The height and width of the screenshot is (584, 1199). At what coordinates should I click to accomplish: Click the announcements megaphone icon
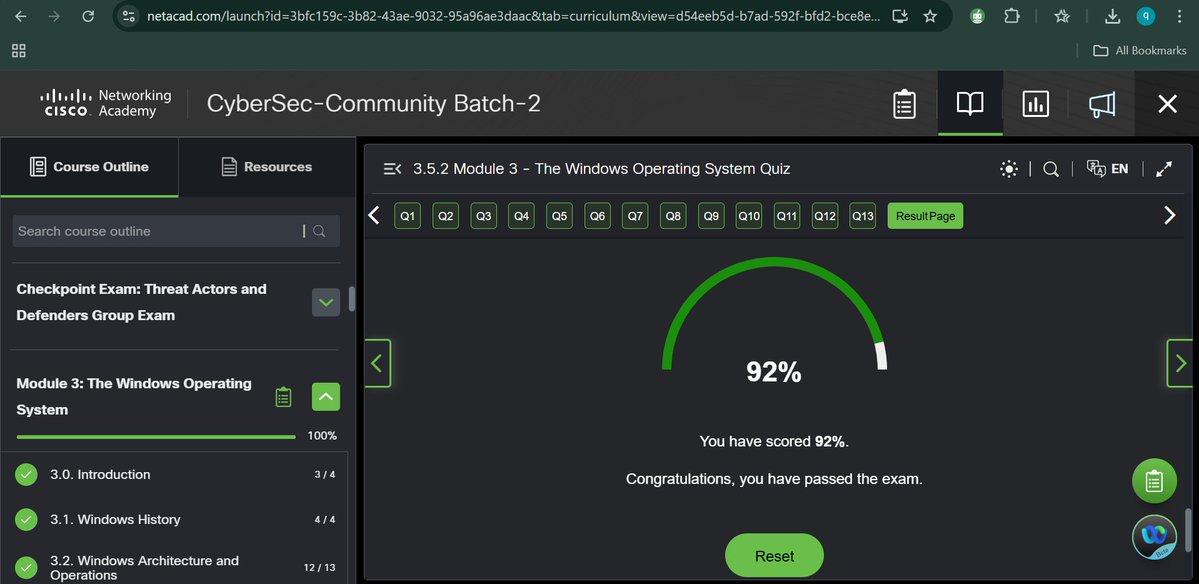(1101, 103)
